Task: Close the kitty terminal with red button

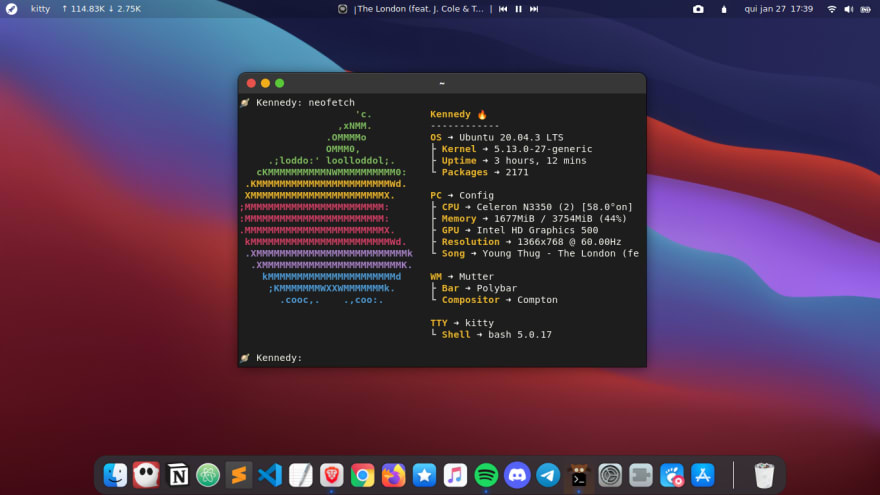Action: tap(251, 83)
